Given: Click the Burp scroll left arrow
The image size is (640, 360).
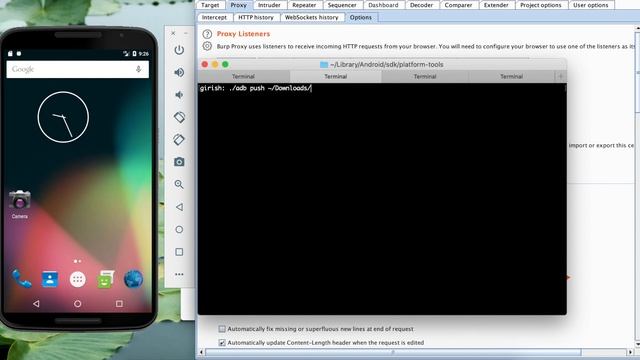Looking at the screenshot, I should coord(201,352).
